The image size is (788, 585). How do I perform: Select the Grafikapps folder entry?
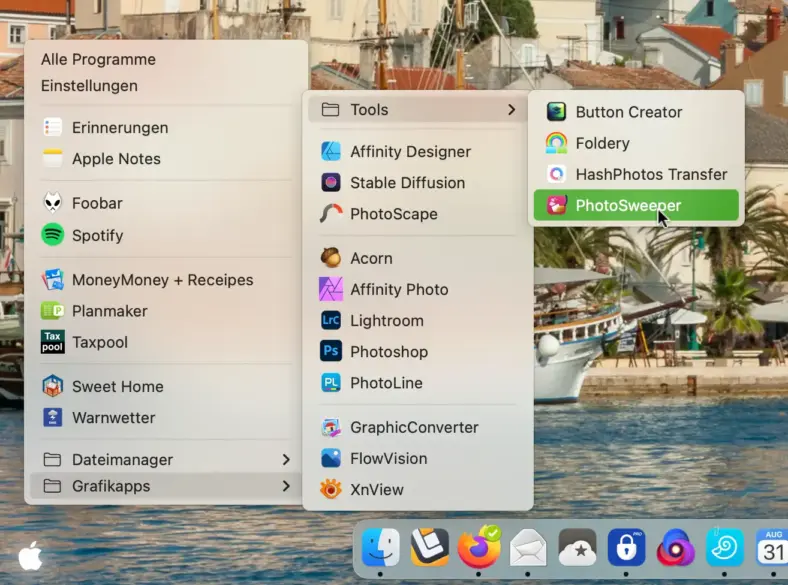[x=166, y=486]
